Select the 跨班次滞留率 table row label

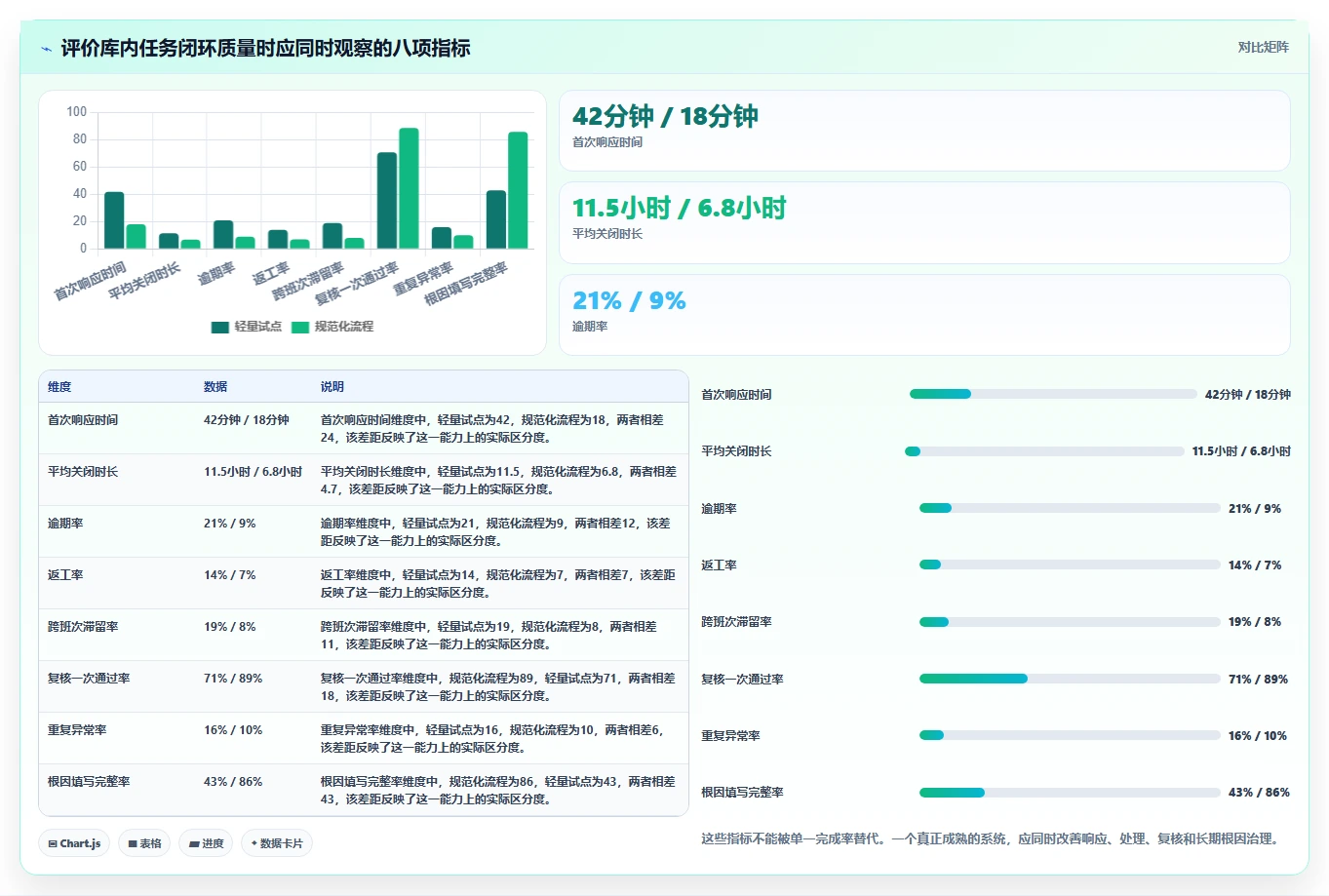click(x=83, y=627)
